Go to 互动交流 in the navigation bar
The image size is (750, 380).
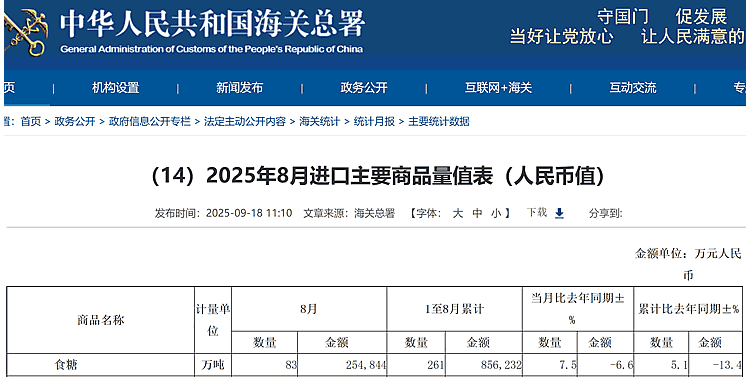(x=633, y=88)
